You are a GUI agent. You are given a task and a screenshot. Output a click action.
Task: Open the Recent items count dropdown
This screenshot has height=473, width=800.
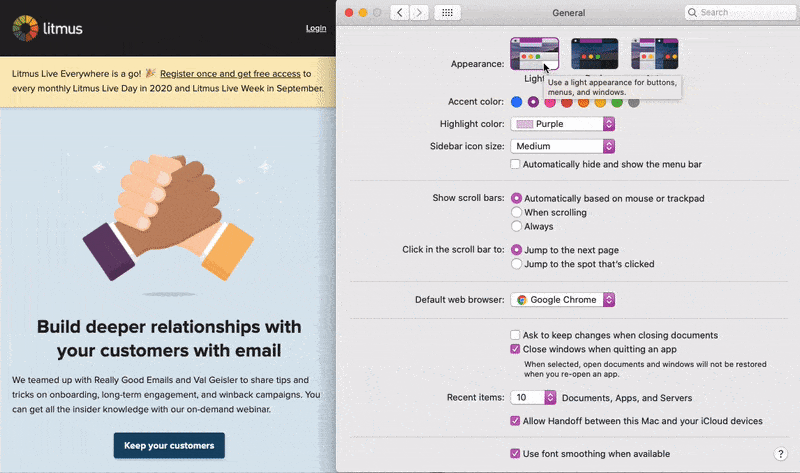pyautogui.click(x=533, y=397)
